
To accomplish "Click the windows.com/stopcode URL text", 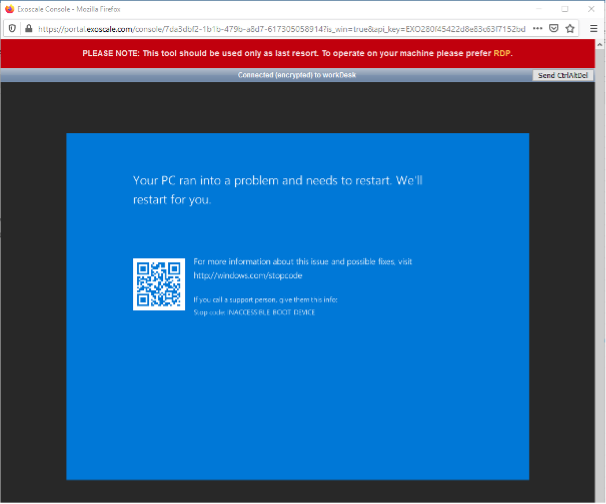I will pos(248,276).
